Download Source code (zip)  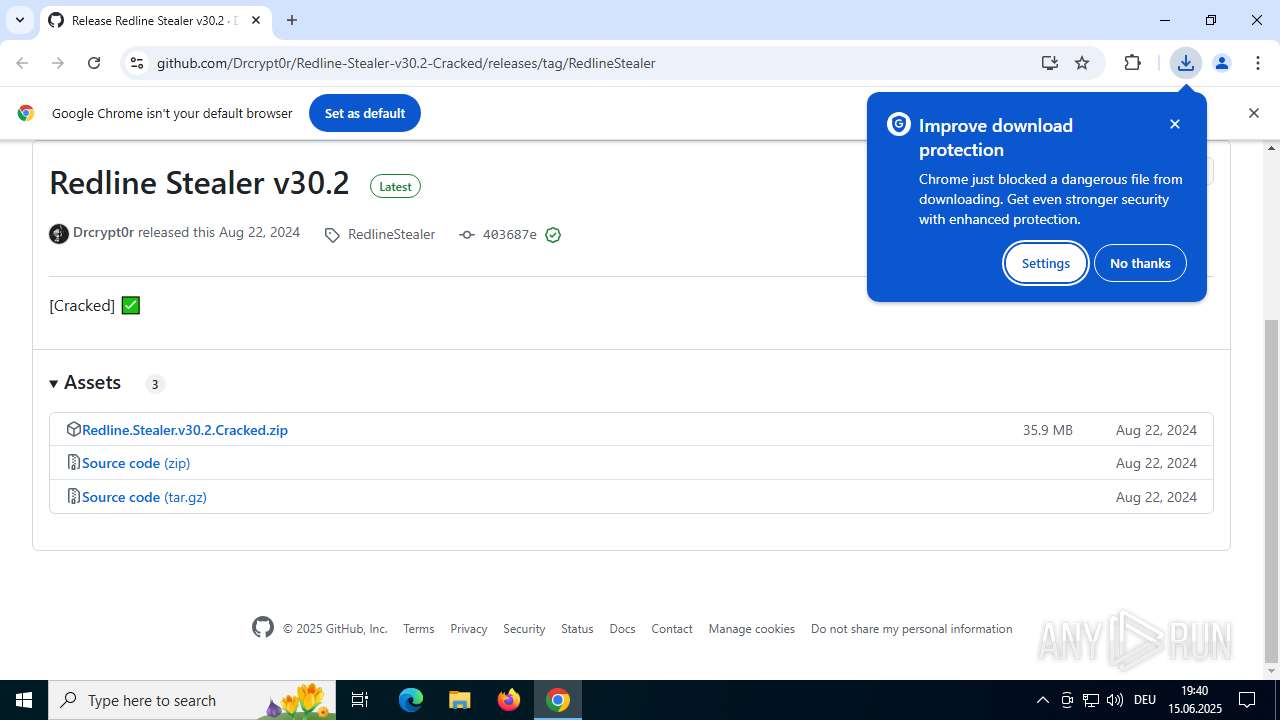point(136,463)
